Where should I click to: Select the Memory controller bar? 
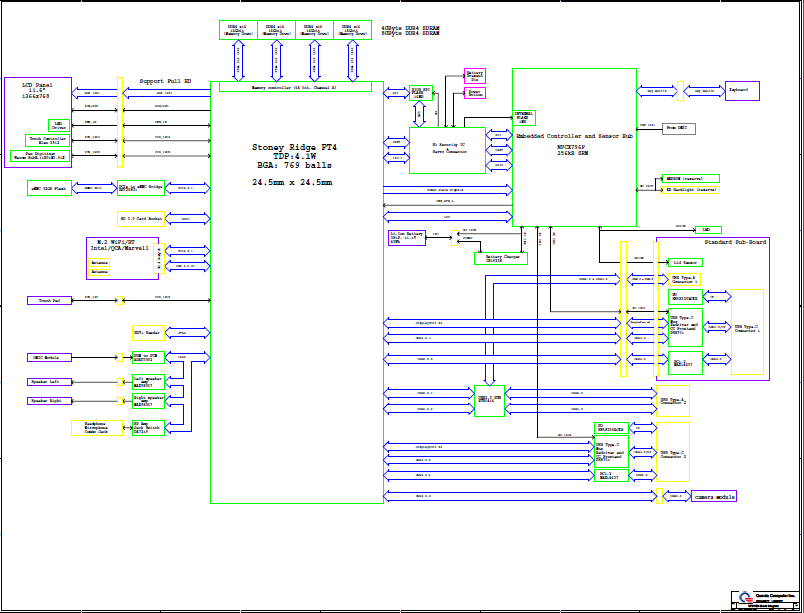295,88
